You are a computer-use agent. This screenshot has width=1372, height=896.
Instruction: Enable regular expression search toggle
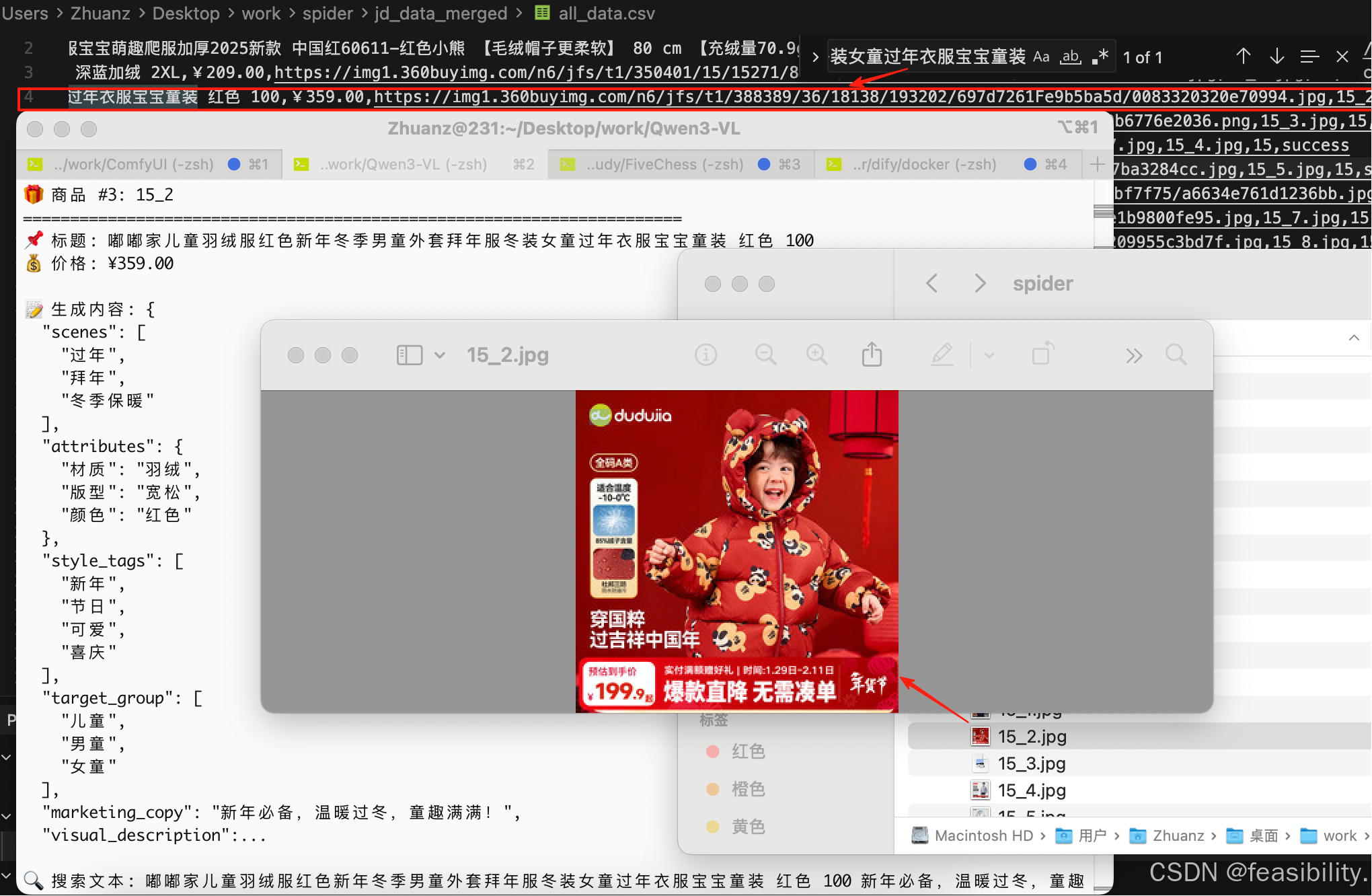click(1100, 57)
